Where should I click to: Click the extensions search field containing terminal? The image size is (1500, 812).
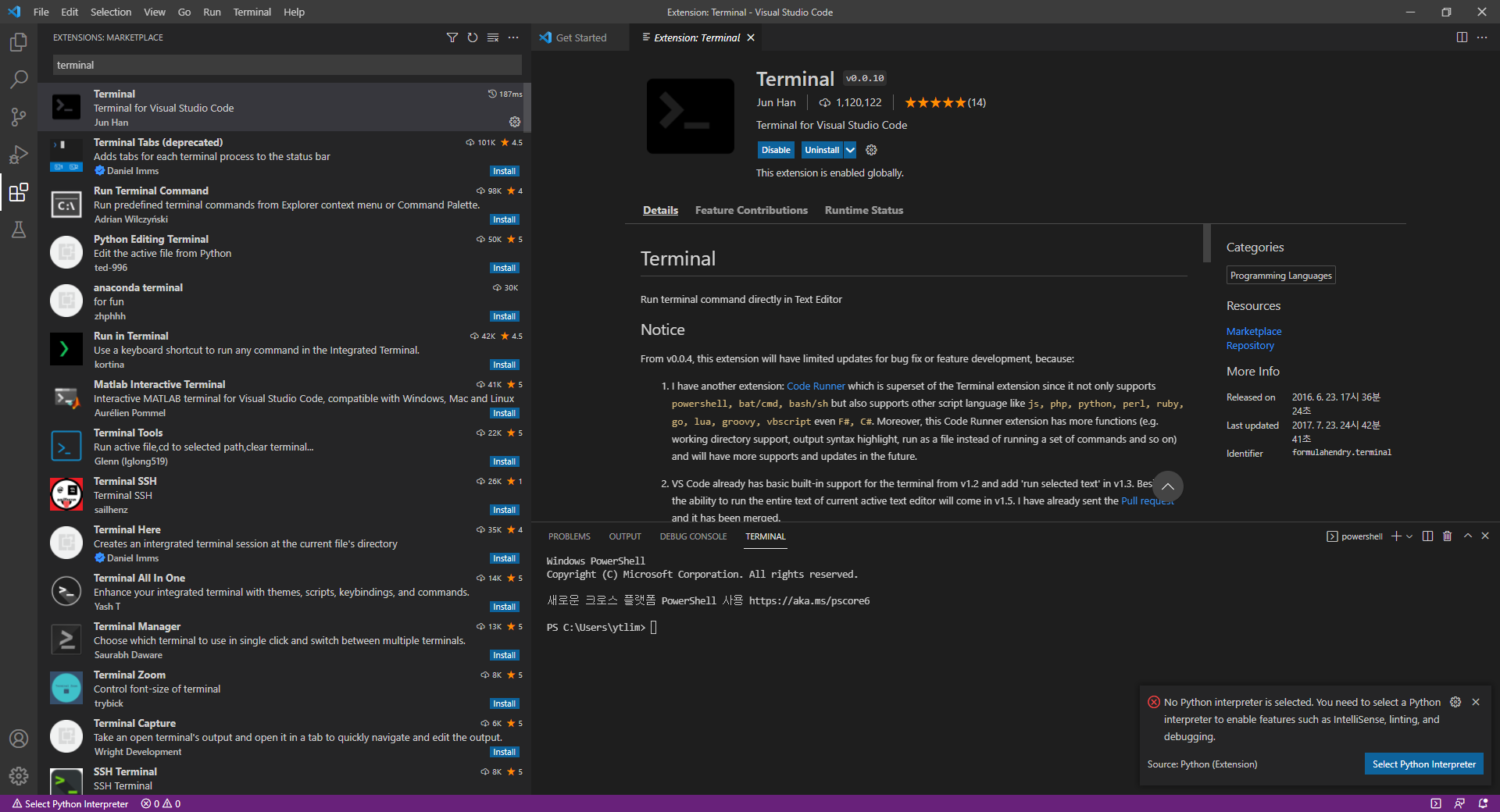[287, 65]
